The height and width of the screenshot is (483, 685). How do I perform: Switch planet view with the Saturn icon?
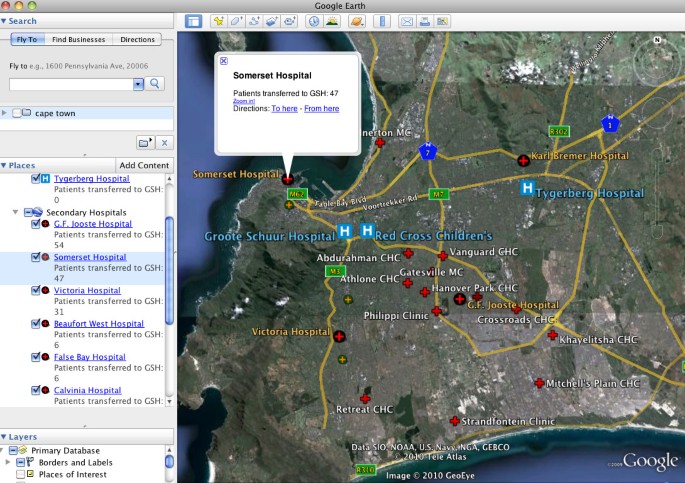pyautogui.click(x=357, y=21)
